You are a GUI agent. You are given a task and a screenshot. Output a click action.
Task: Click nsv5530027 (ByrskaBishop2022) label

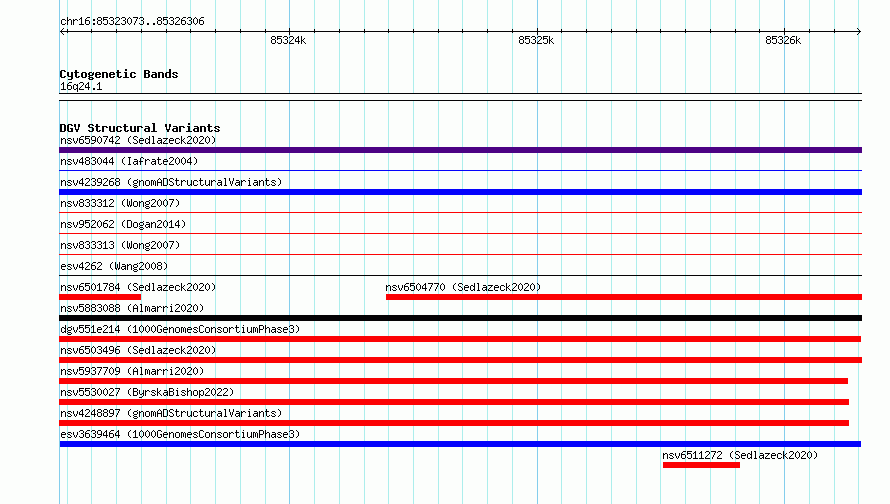[147, 392]
